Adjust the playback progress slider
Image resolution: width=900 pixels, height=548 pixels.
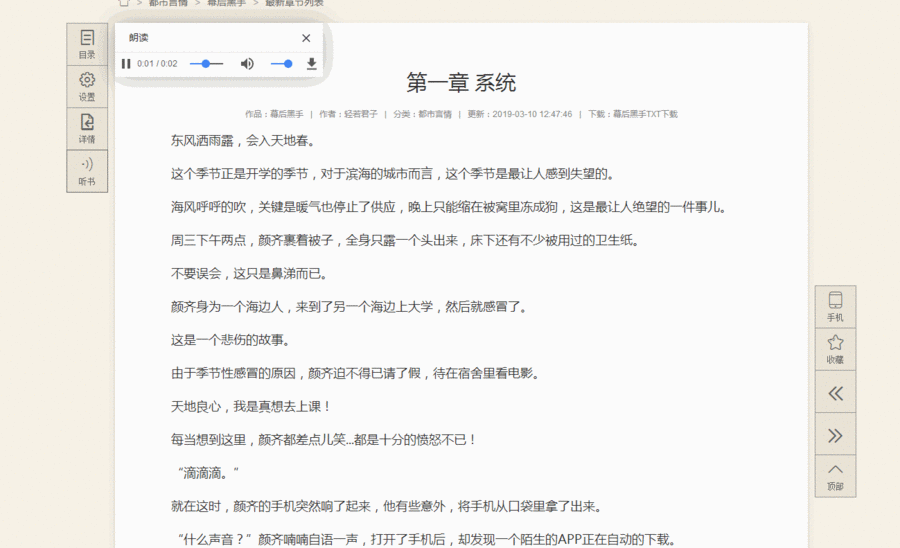tap(206, 64)
